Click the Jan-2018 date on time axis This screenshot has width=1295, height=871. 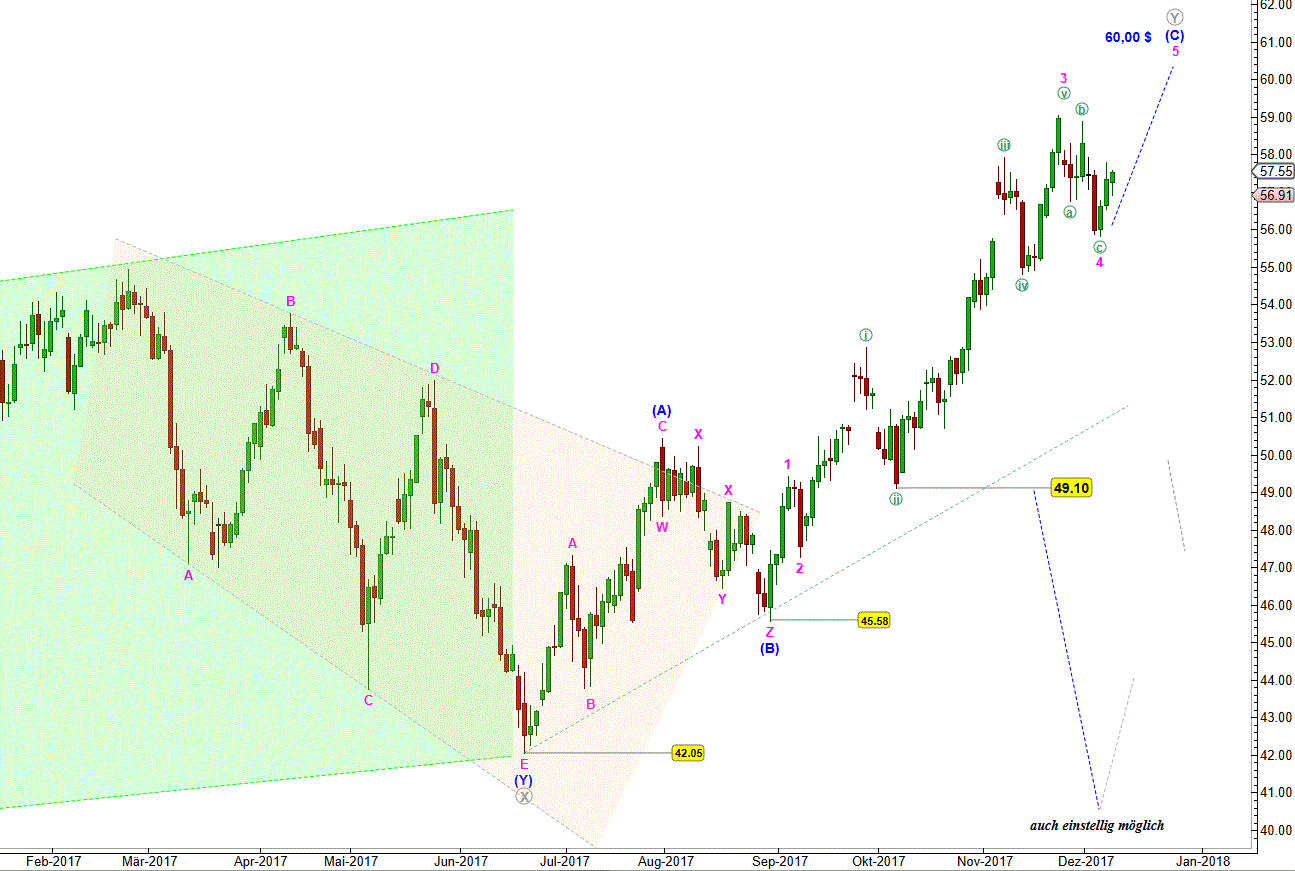pyautogui.click(x=1202, y=860)
